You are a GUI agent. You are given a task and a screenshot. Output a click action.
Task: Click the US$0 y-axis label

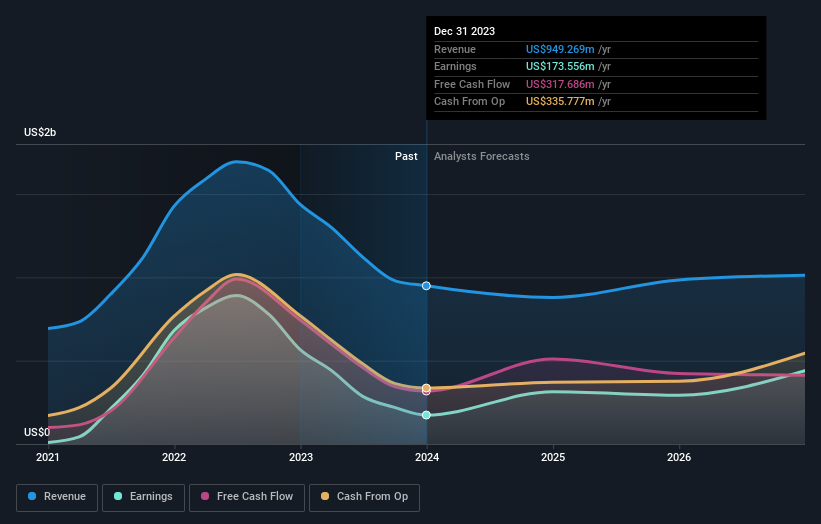[x=37, y=432]
